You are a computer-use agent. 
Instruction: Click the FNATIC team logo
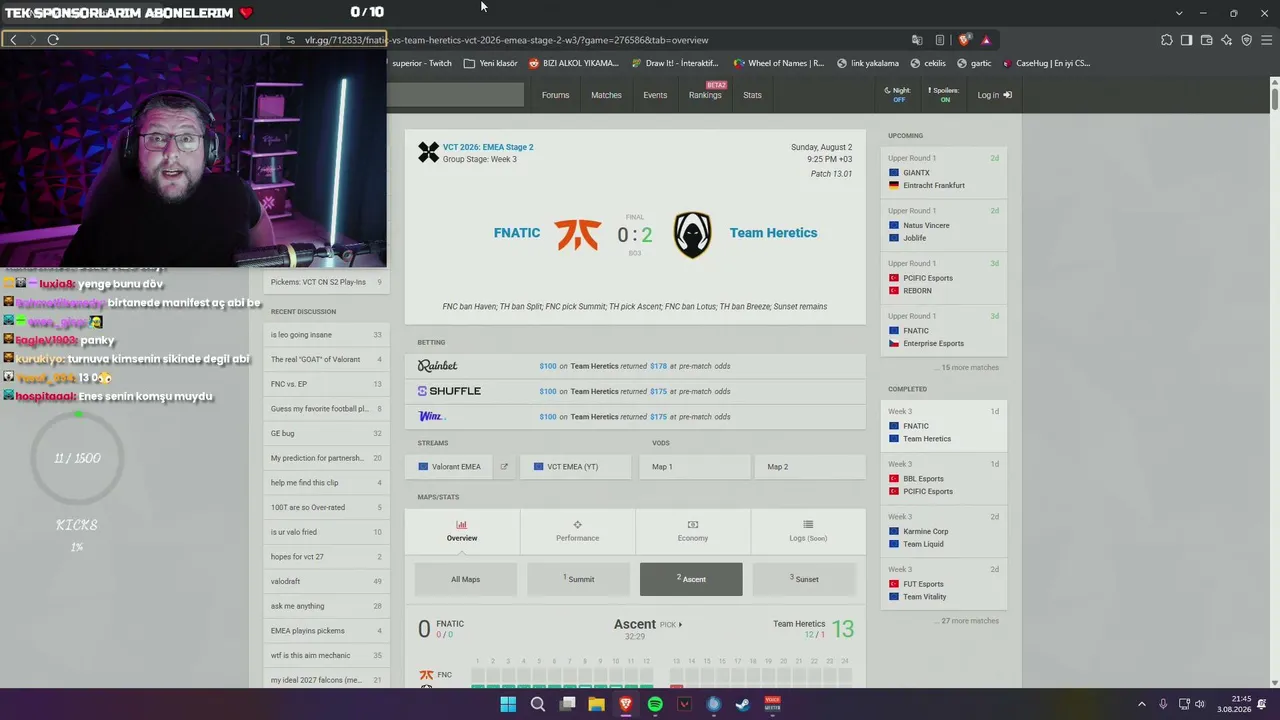point(577,234)
